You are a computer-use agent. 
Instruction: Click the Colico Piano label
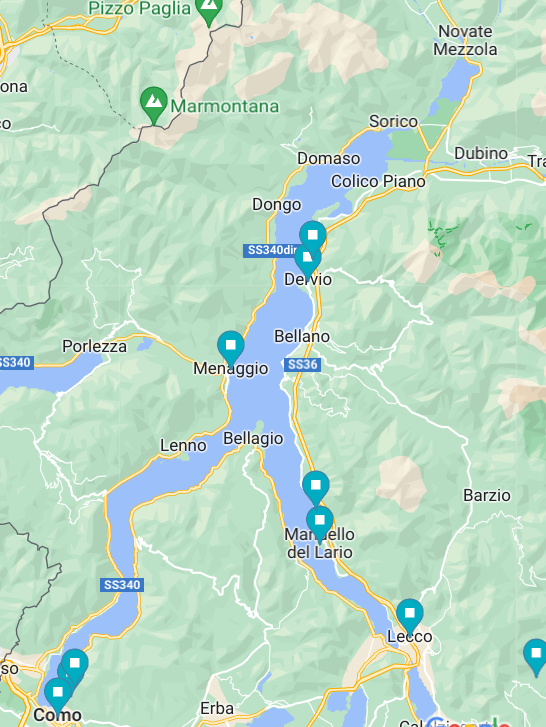click(x=378, y=181)
